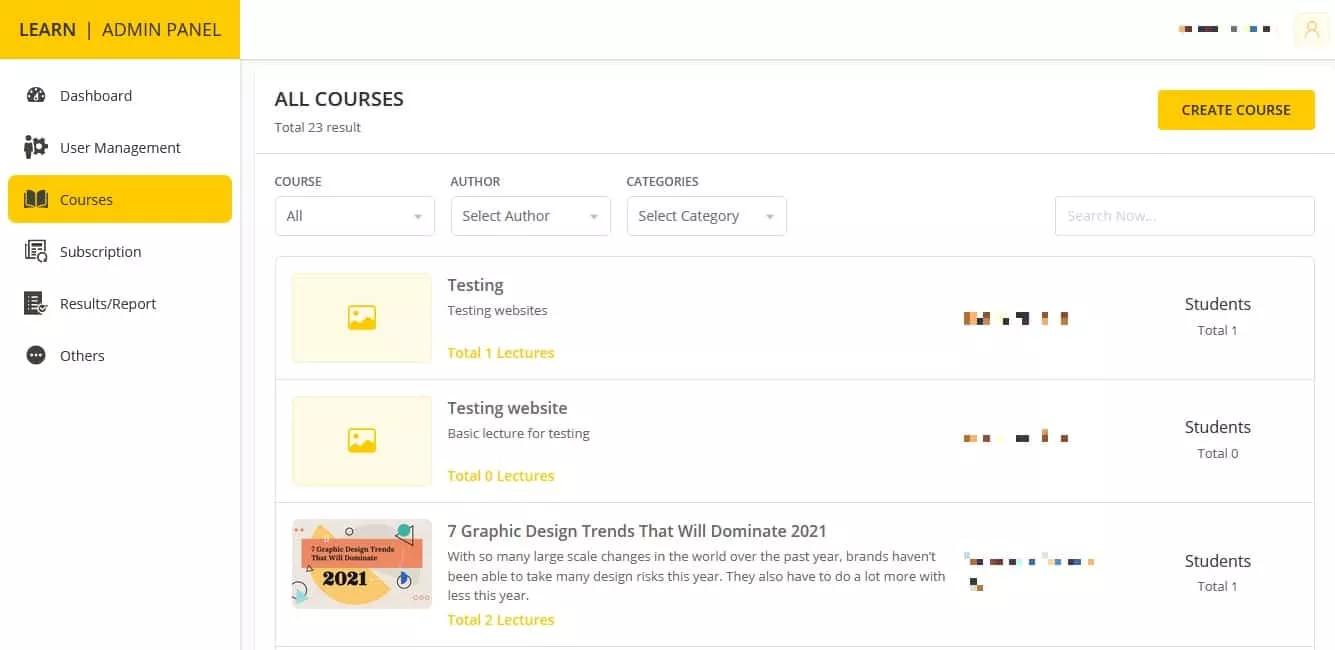The image size is (1335, 650).
Task: Click the Others ellipsis icon
Action: click(36, 356)
